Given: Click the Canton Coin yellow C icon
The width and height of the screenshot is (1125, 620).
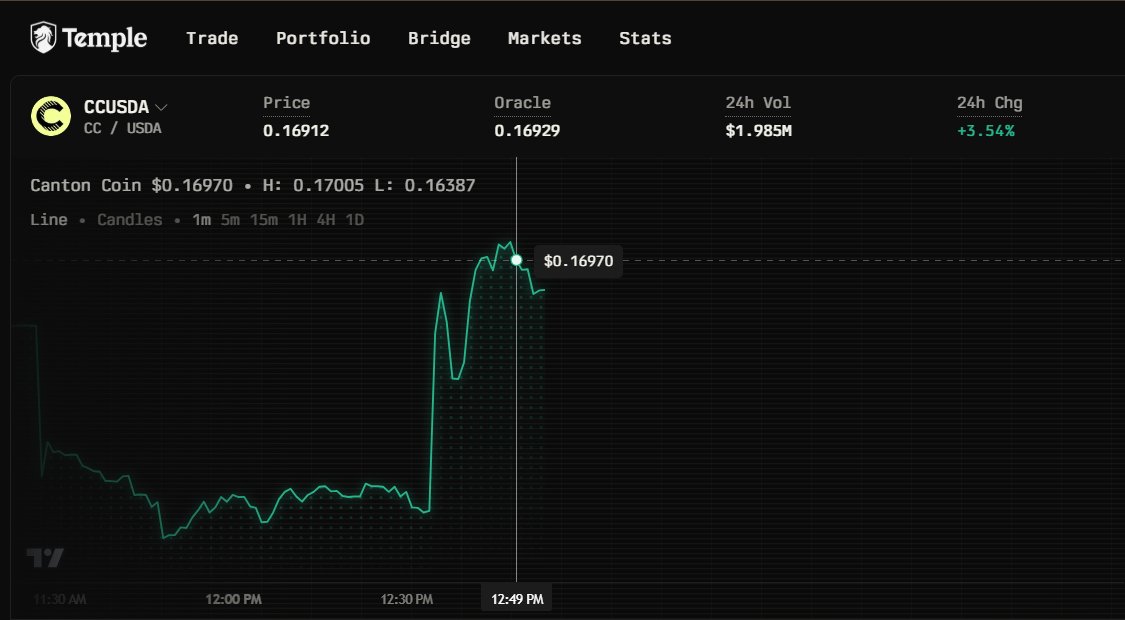Looking at the screenshot, I should tap(51, 116).
